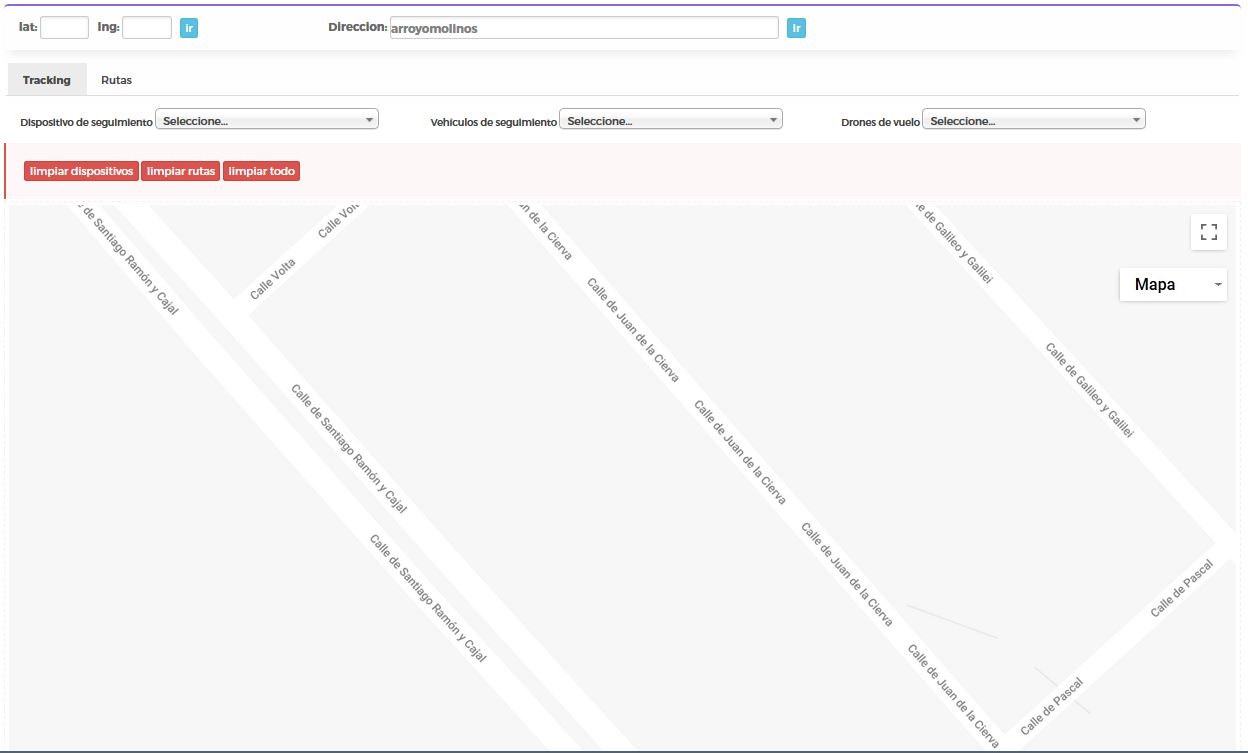Click the Drones de vuelo label text
The height and width of the screenshot is (753, 1248).
[x=880, y=122]
